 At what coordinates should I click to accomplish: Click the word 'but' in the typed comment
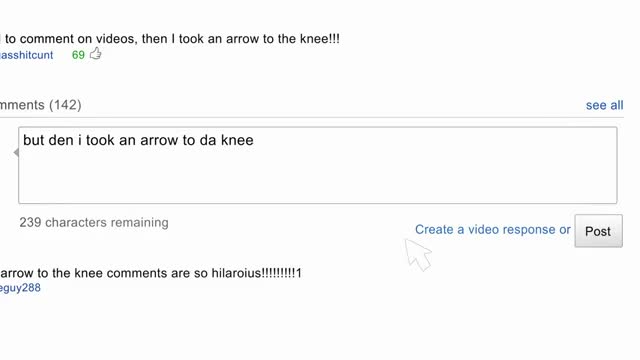[33, 140]
